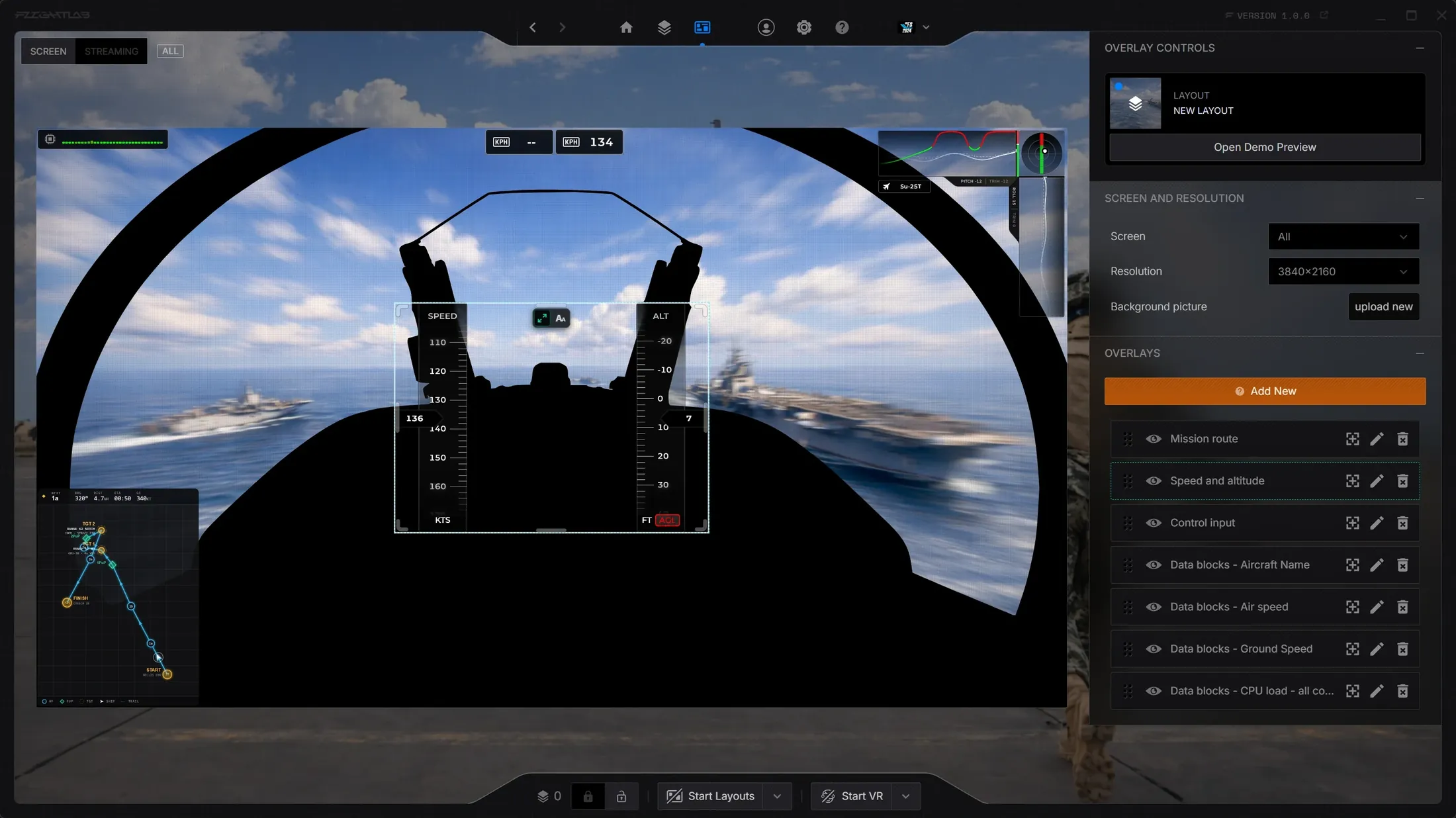Focus the Speed and altitude overlay
1456x818 pixels.
(x=1352, y=480)
